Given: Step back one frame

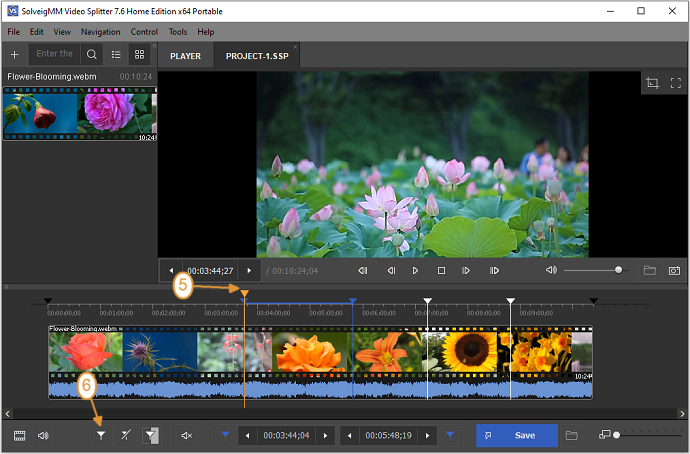Looking at the screenshot, I should [391, 271].
